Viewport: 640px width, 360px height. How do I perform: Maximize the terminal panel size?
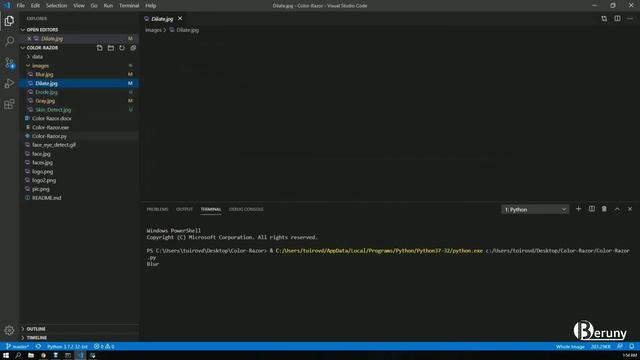617,209
